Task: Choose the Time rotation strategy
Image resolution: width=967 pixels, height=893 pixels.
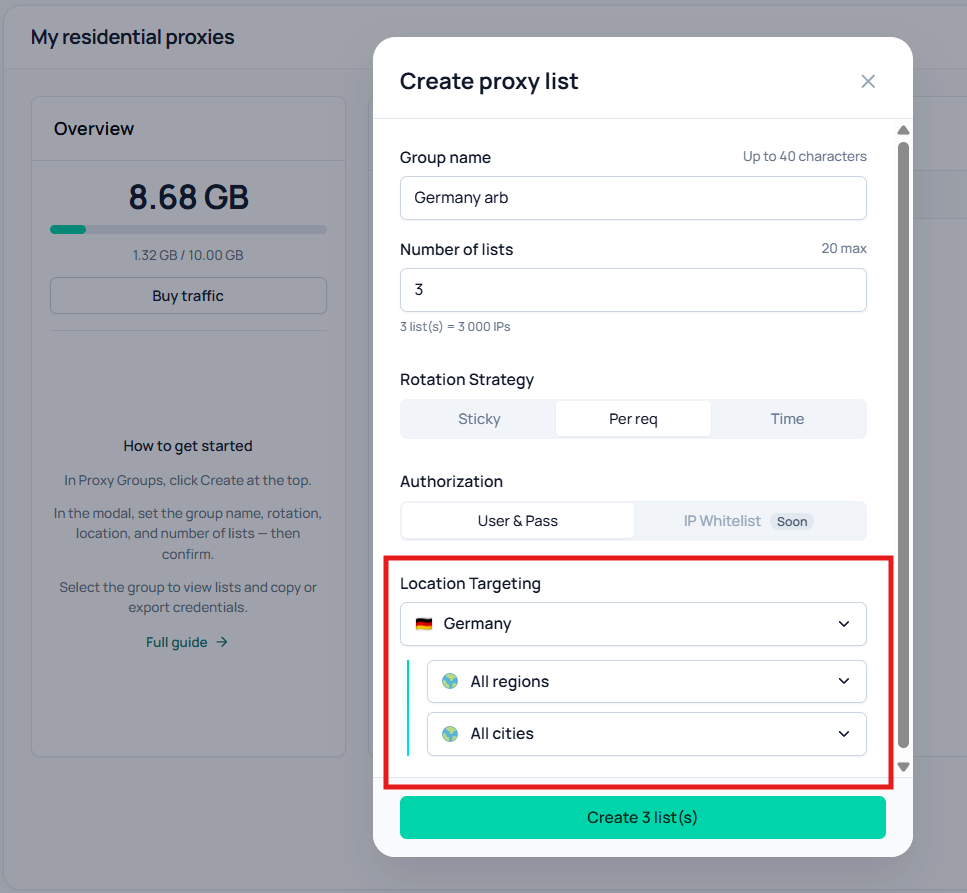Action: coord(788,419)
